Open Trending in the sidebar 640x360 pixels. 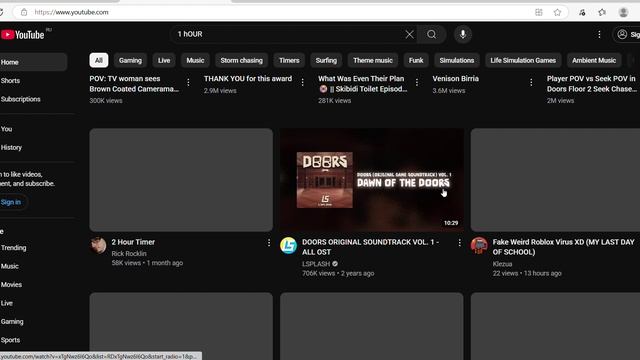coord(33,248)
